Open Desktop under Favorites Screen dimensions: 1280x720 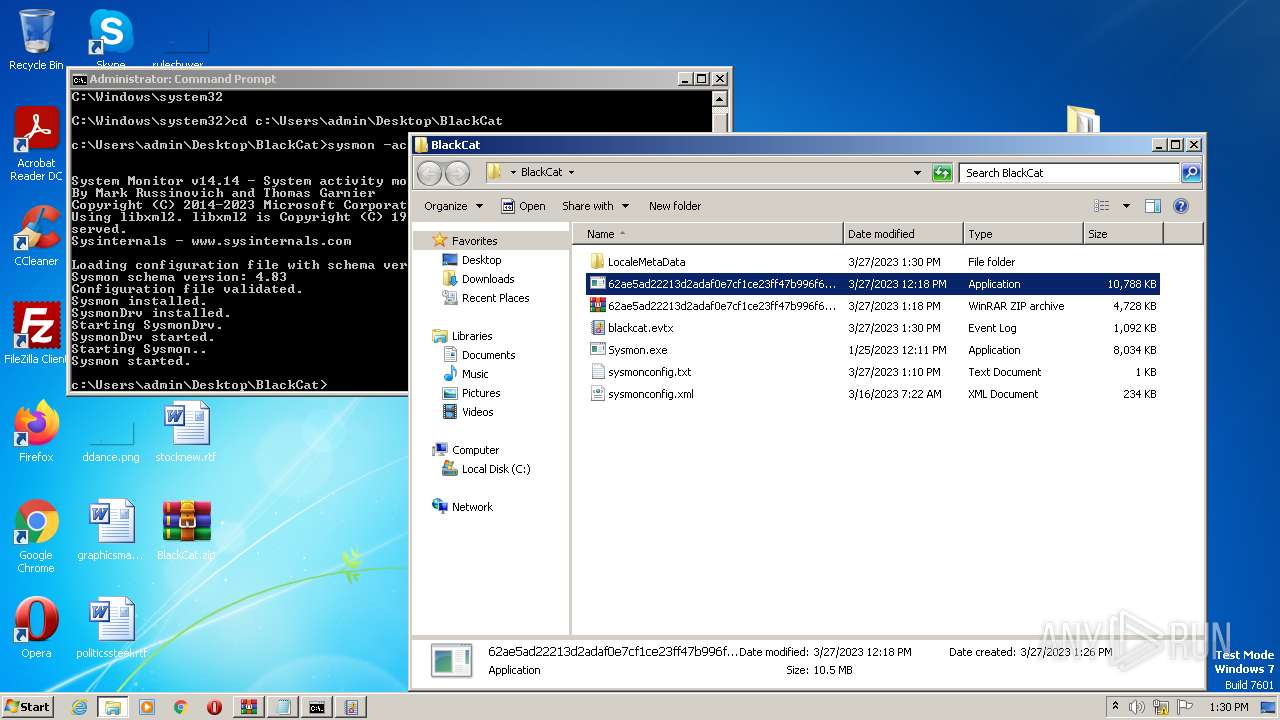tap(481, 260)
